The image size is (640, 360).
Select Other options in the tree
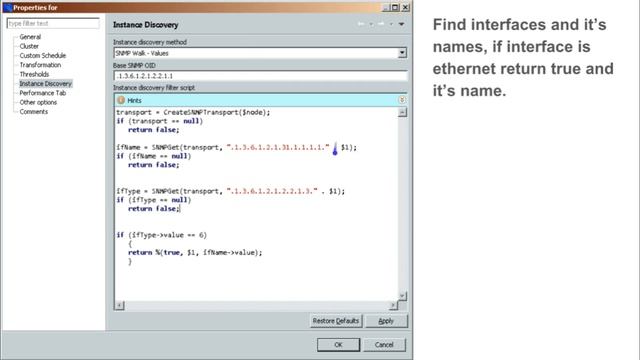(x=38, y=102)
